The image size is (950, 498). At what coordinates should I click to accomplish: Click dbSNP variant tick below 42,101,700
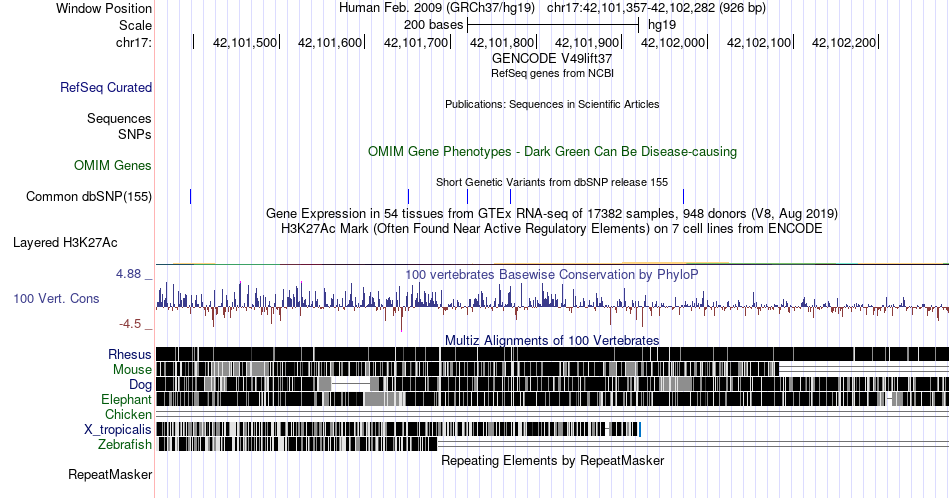pos(408,196)
